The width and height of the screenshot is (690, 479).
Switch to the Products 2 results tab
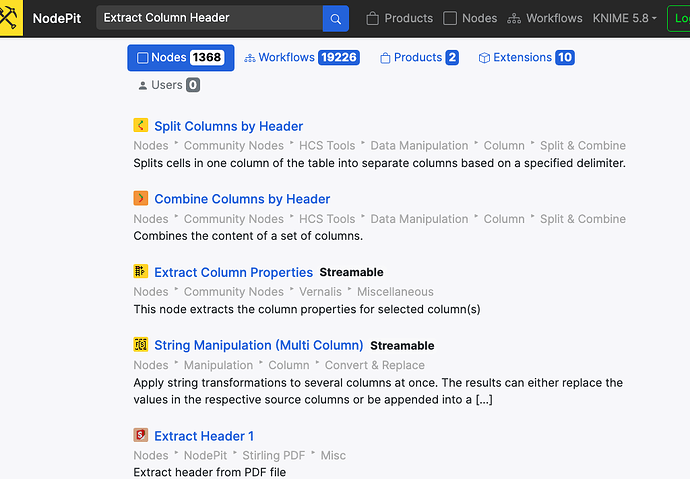pos(419,58)
